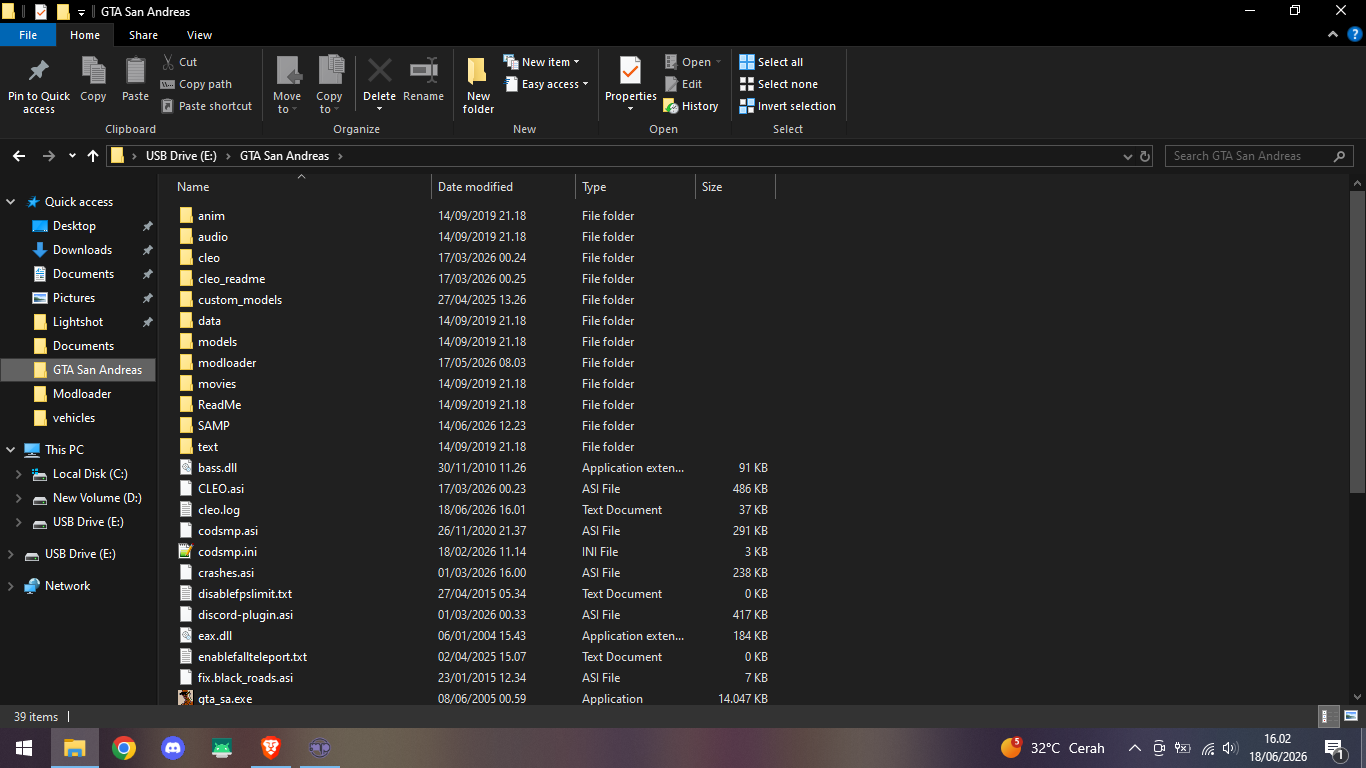Switch to details view in the status bar

tap(1329, 716)
